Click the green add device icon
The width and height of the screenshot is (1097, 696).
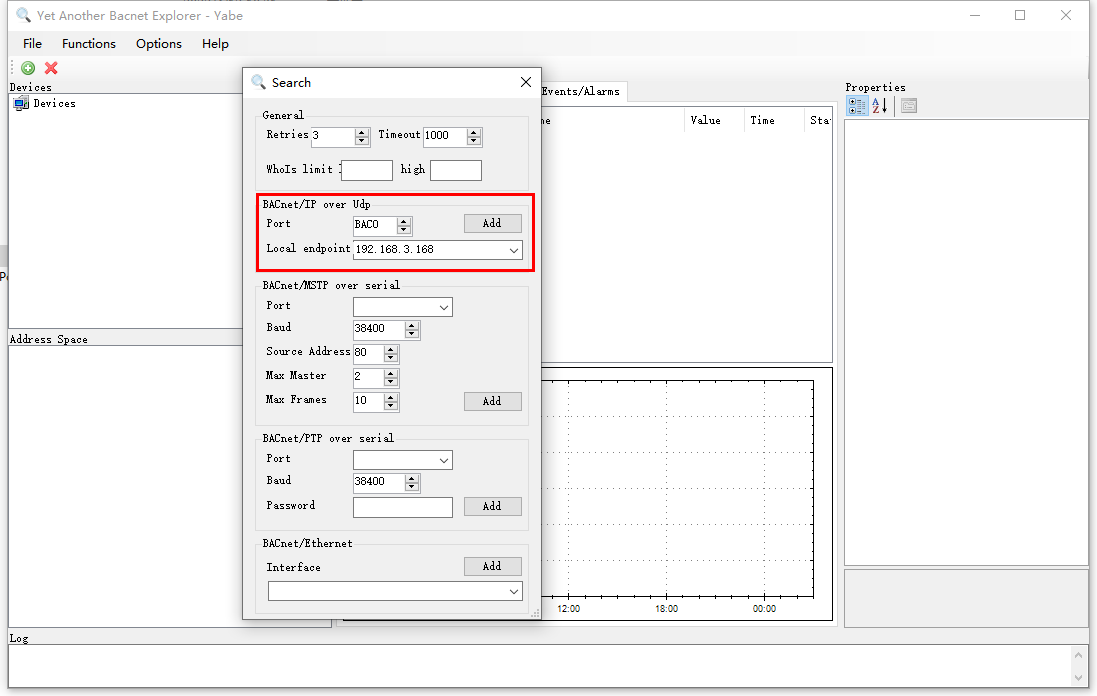click(28, 68)
